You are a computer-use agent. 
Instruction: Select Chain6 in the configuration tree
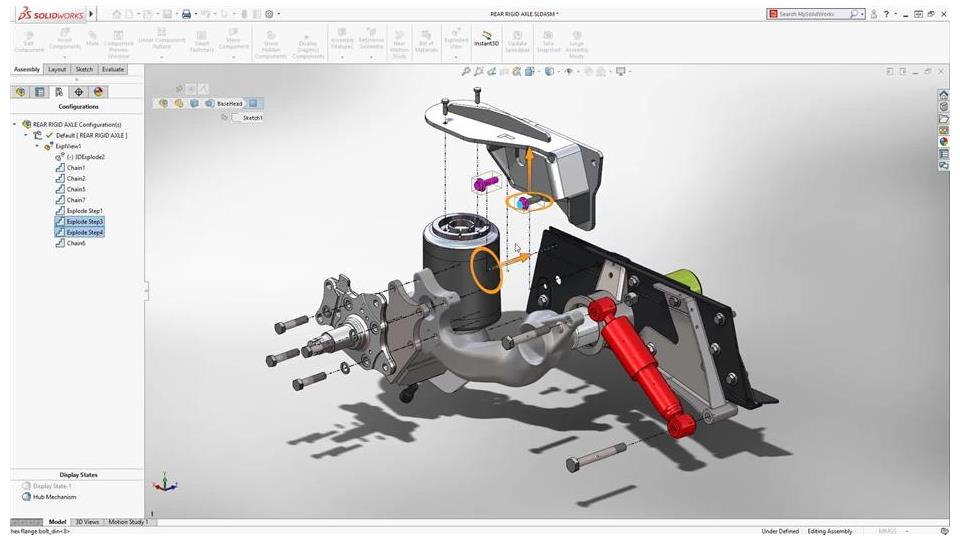coord(76,243)
